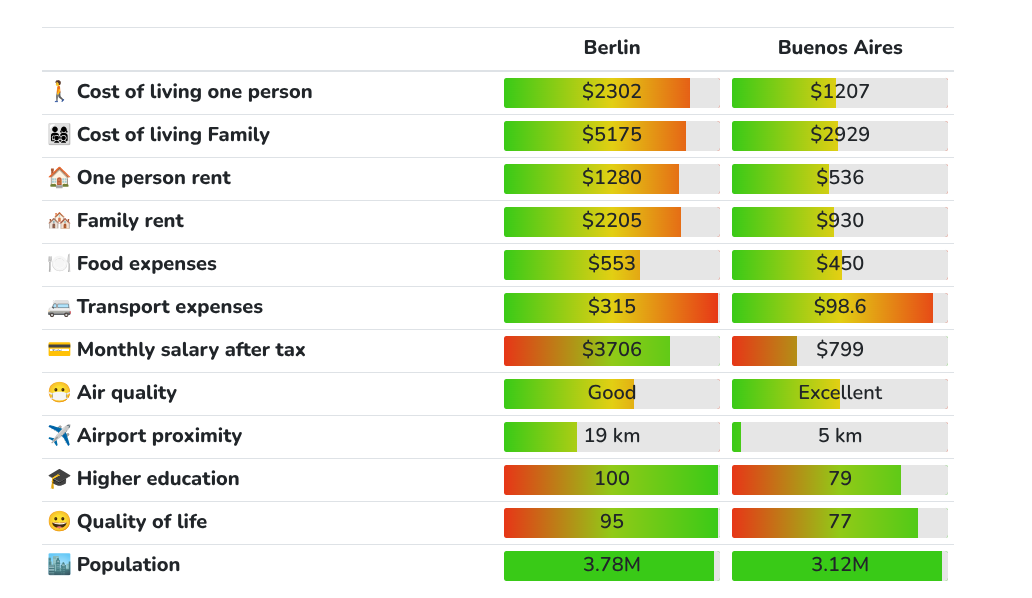Image resolution: width=1032 pixels, height=598 pixels.
Task: Click Buenos Aires Excellent air quality bar
Action: click(840, 394)
